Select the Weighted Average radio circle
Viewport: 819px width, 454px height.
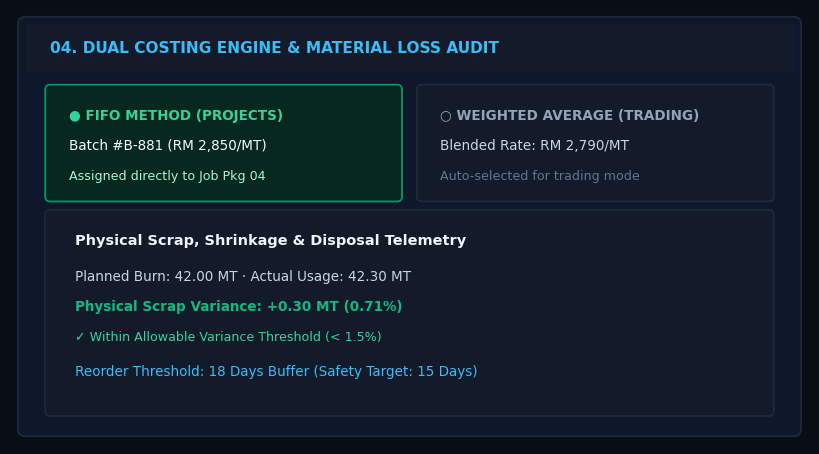click(446, 116)
